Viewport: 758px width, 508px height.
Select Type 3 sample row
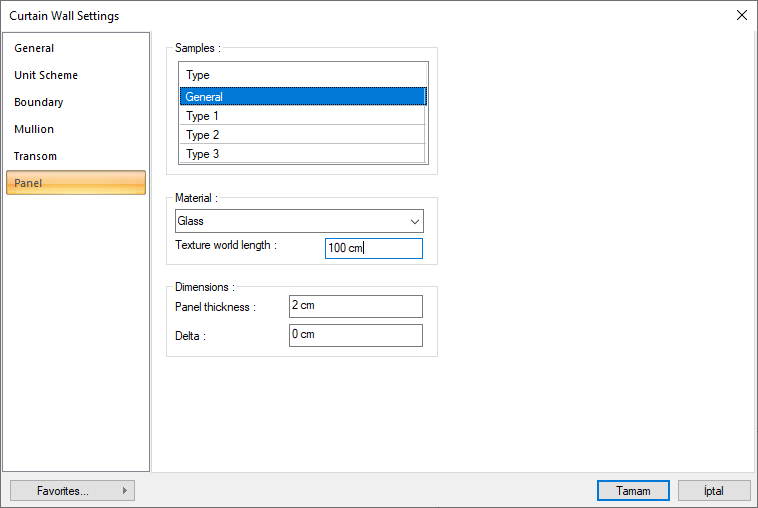coord(302,154)
